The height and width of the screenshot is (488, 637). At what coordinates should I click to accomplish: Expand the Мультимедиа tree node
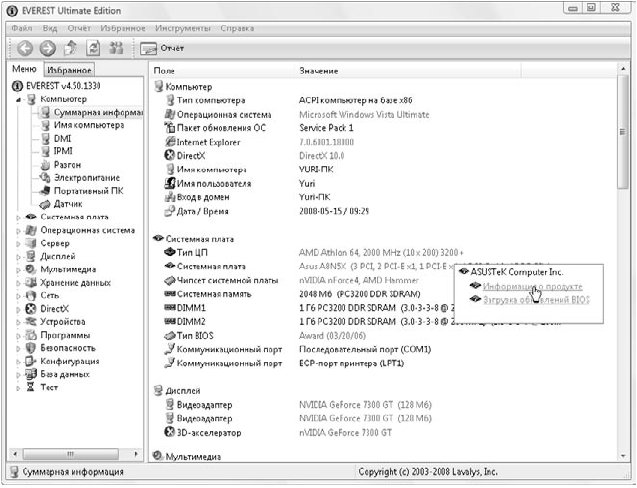(18, 269)
